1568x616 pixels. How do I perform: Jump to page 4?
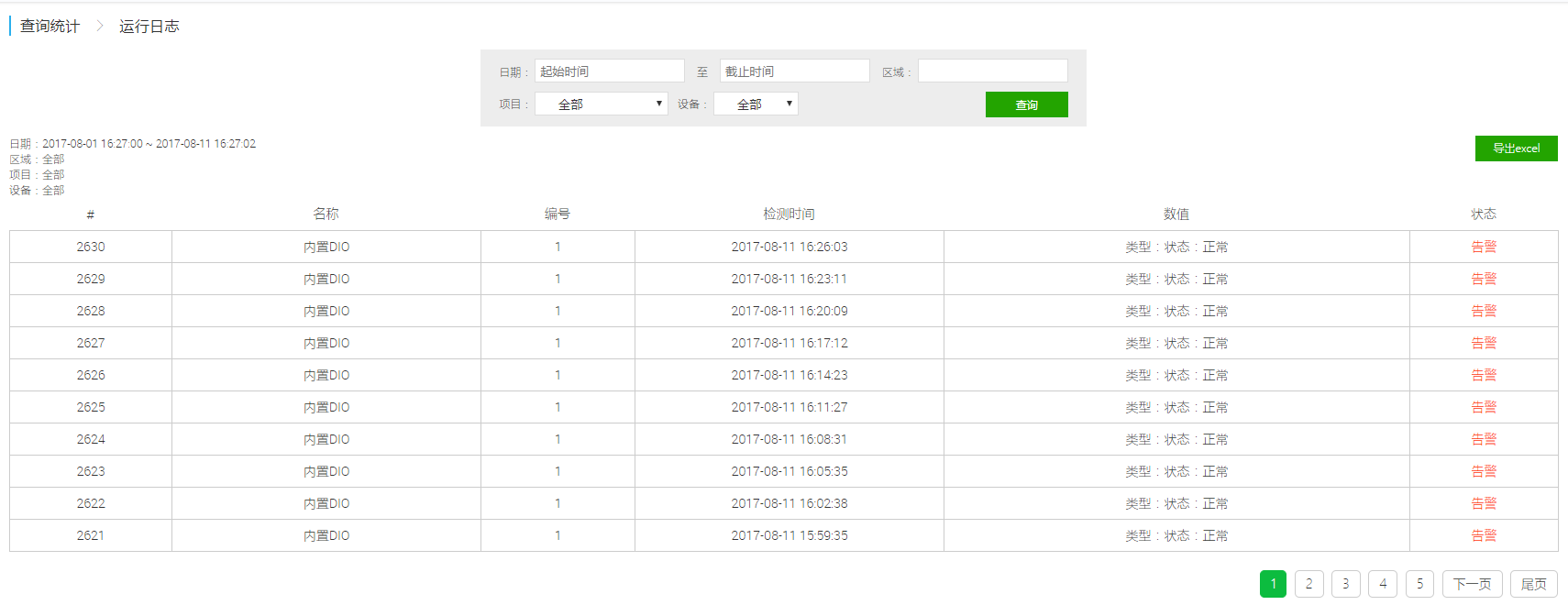click(x=1383, y=584)
